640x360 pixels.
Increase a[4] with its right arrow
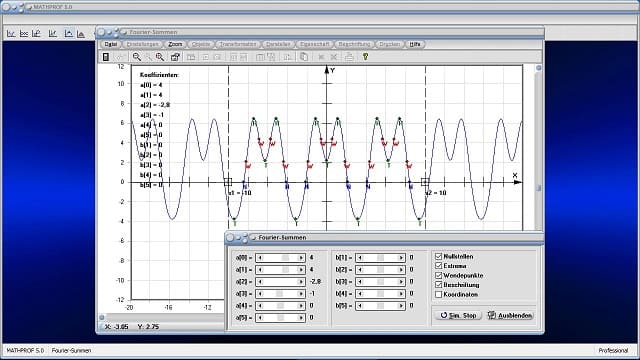tap(301, 306)
